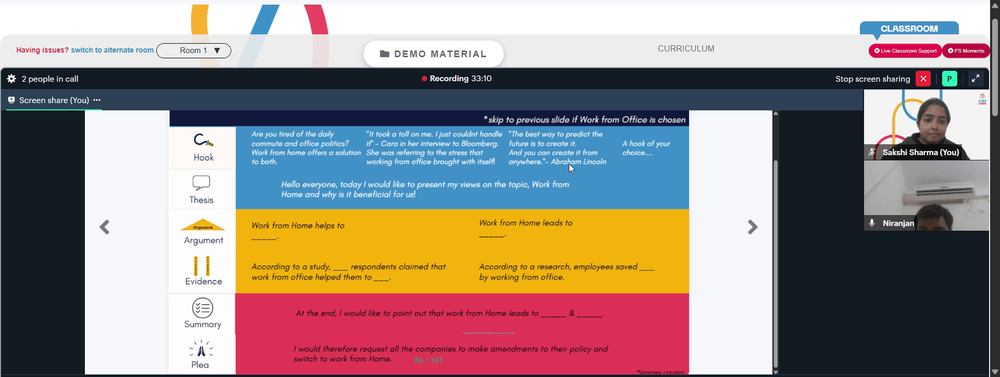Click the I would therefore request plea text

click(450, 354)
